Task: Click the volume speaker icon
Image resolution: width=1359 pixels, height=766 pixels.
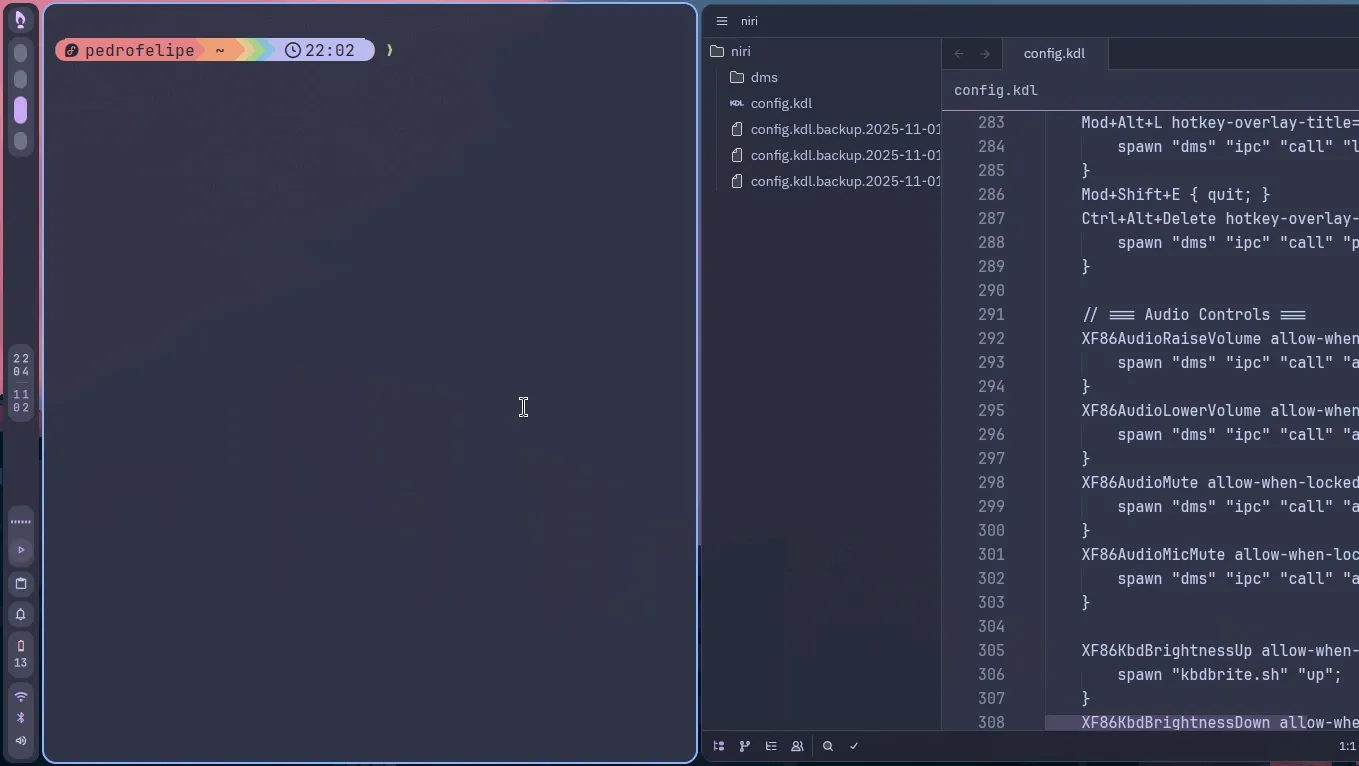Action: [20, 741]
